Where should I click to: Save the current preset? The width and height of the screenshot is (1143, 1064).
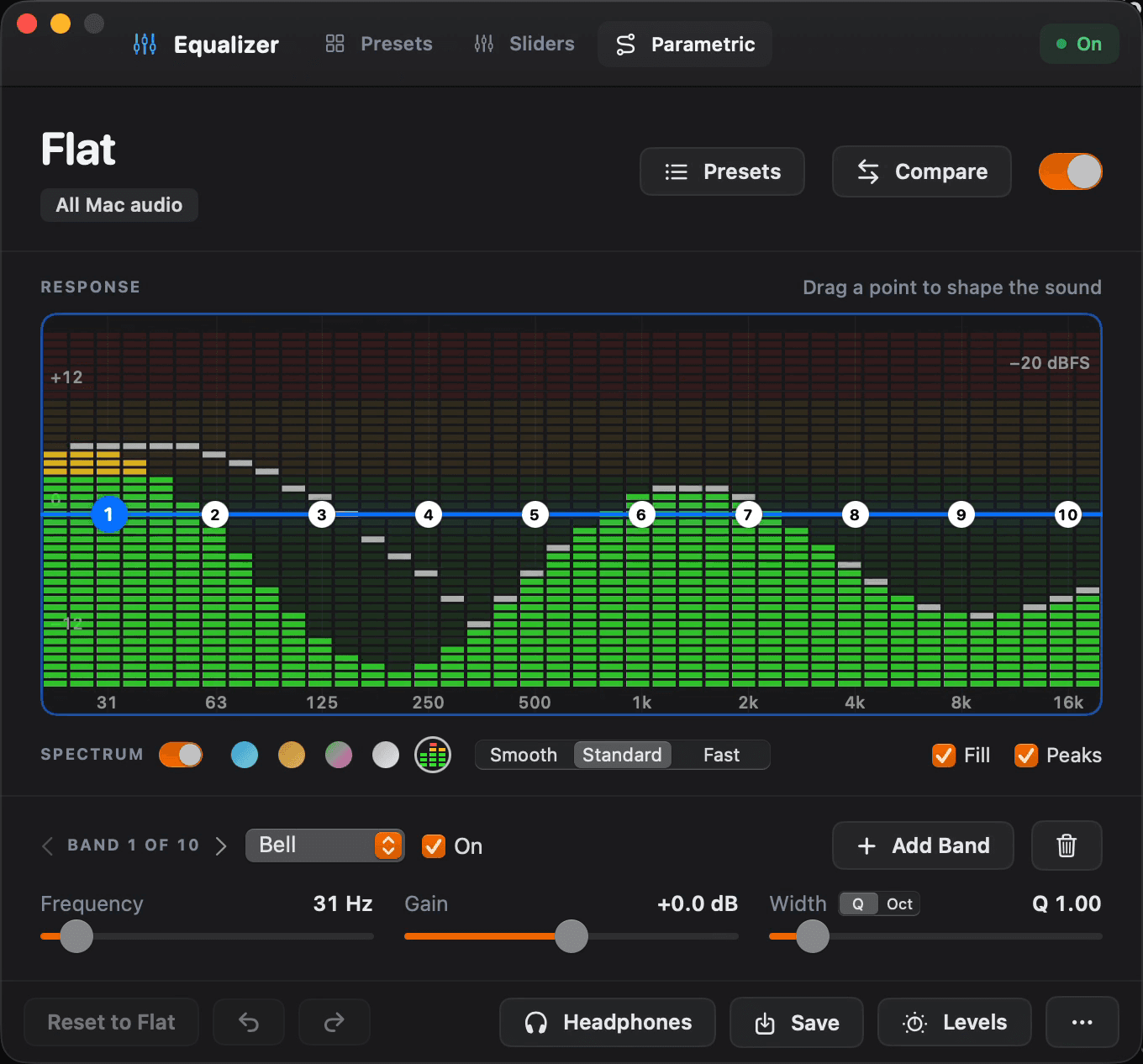(797, 1022)
